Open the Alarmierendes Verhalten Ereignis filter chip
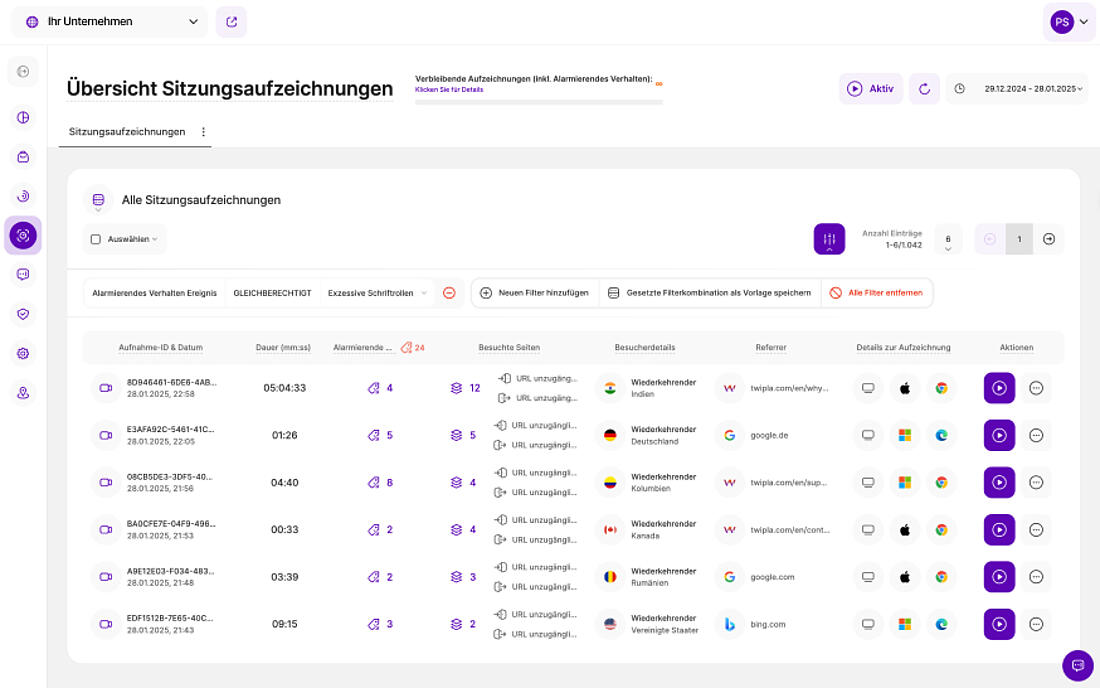Image resolution: width=1100 pixels, height=688 pixels. (154, 293)
